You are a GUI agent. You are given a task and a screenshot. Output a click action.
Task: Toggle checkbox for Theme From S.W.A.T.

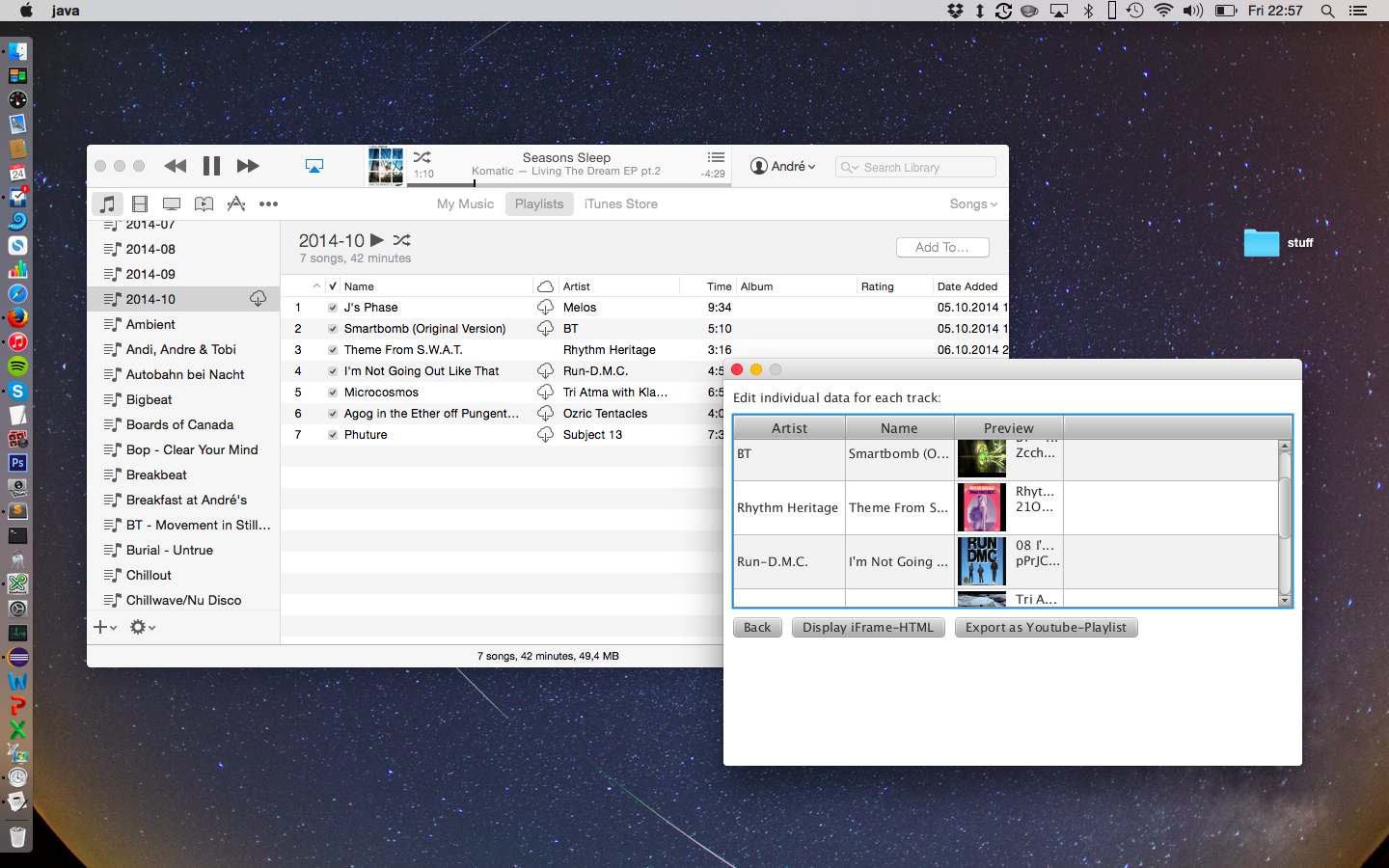click(x=333, y=350)
